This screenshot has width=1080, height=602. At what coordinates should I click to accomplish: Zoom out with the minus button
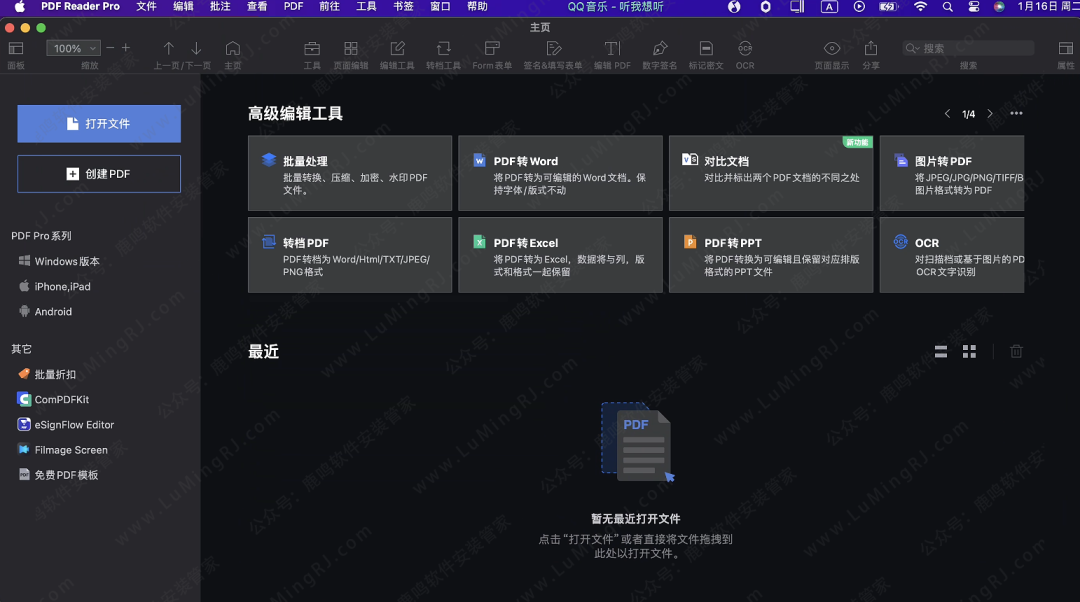[x=110, y=48]
